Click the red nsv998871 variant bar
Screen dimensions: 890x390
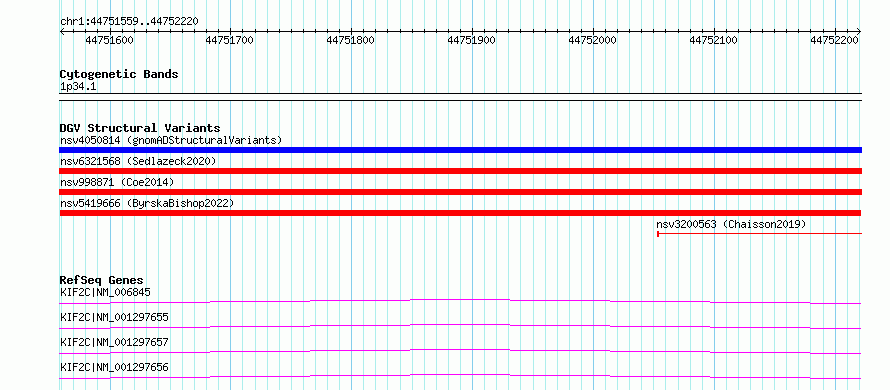(460, 192)
